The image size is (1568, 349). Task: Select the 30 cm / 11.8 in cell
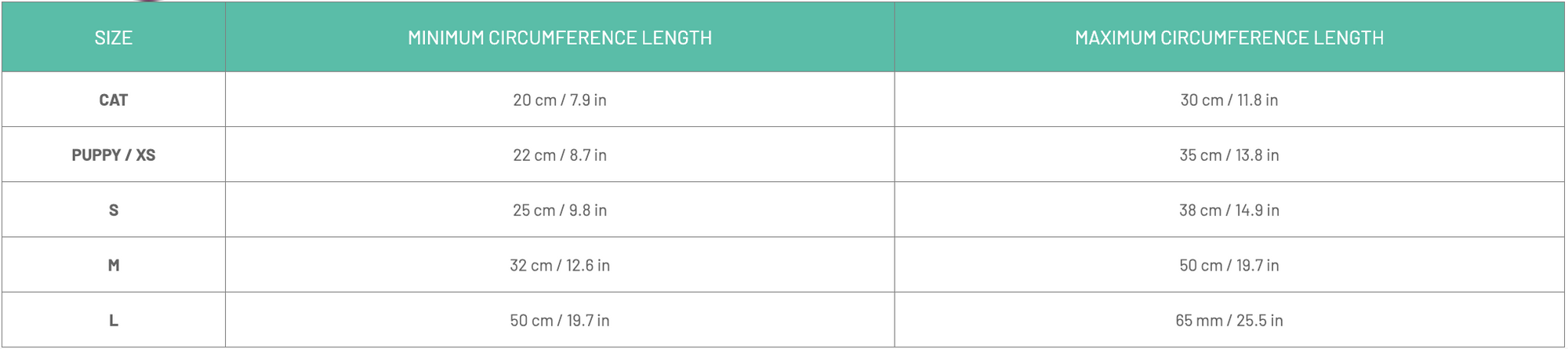[1229, 100]
